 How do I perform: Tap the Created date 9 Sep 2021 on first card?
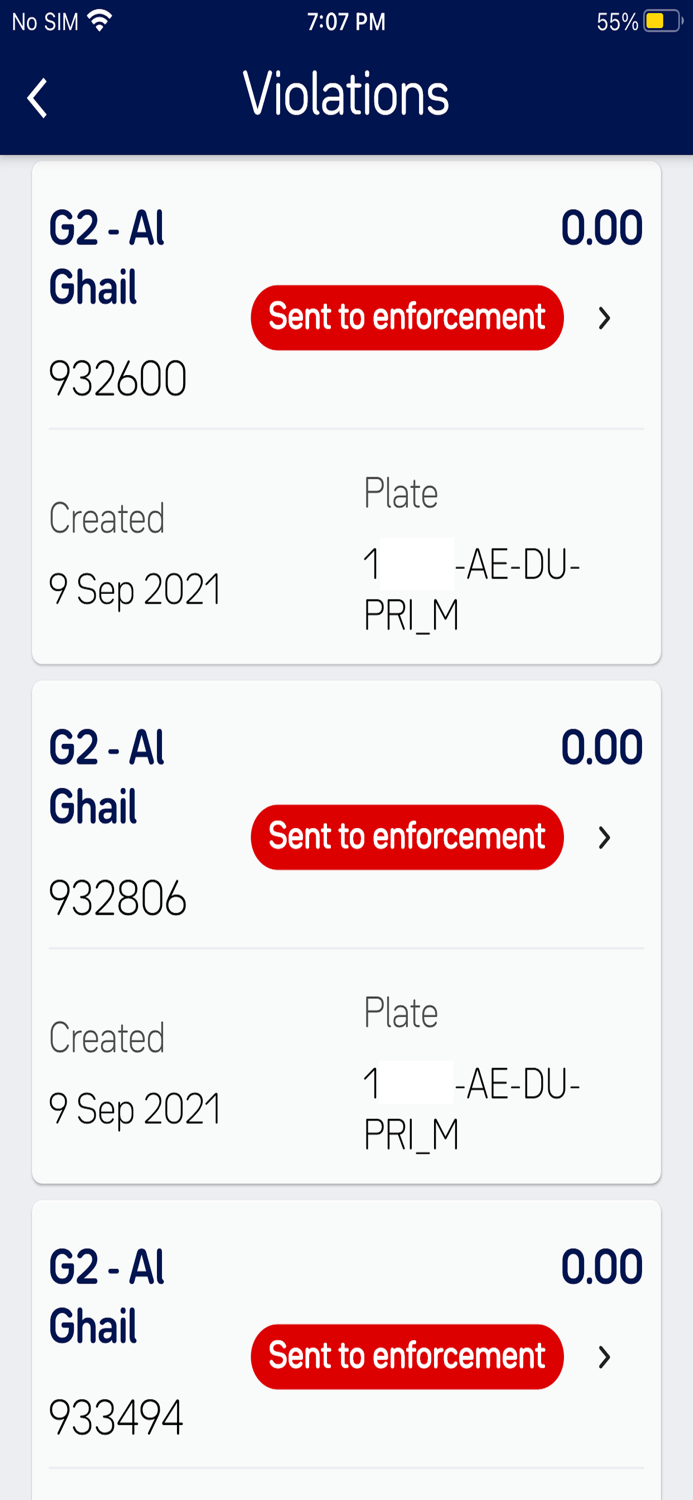pos(135,589)
